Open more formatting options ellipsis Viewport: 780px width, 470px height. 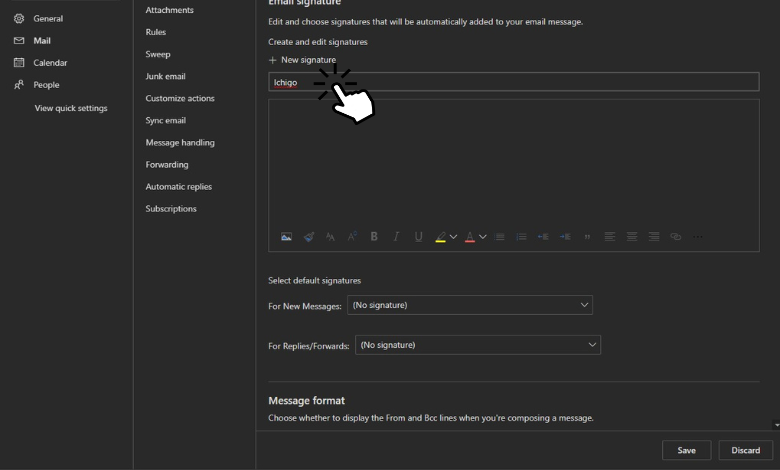point(698,237)
